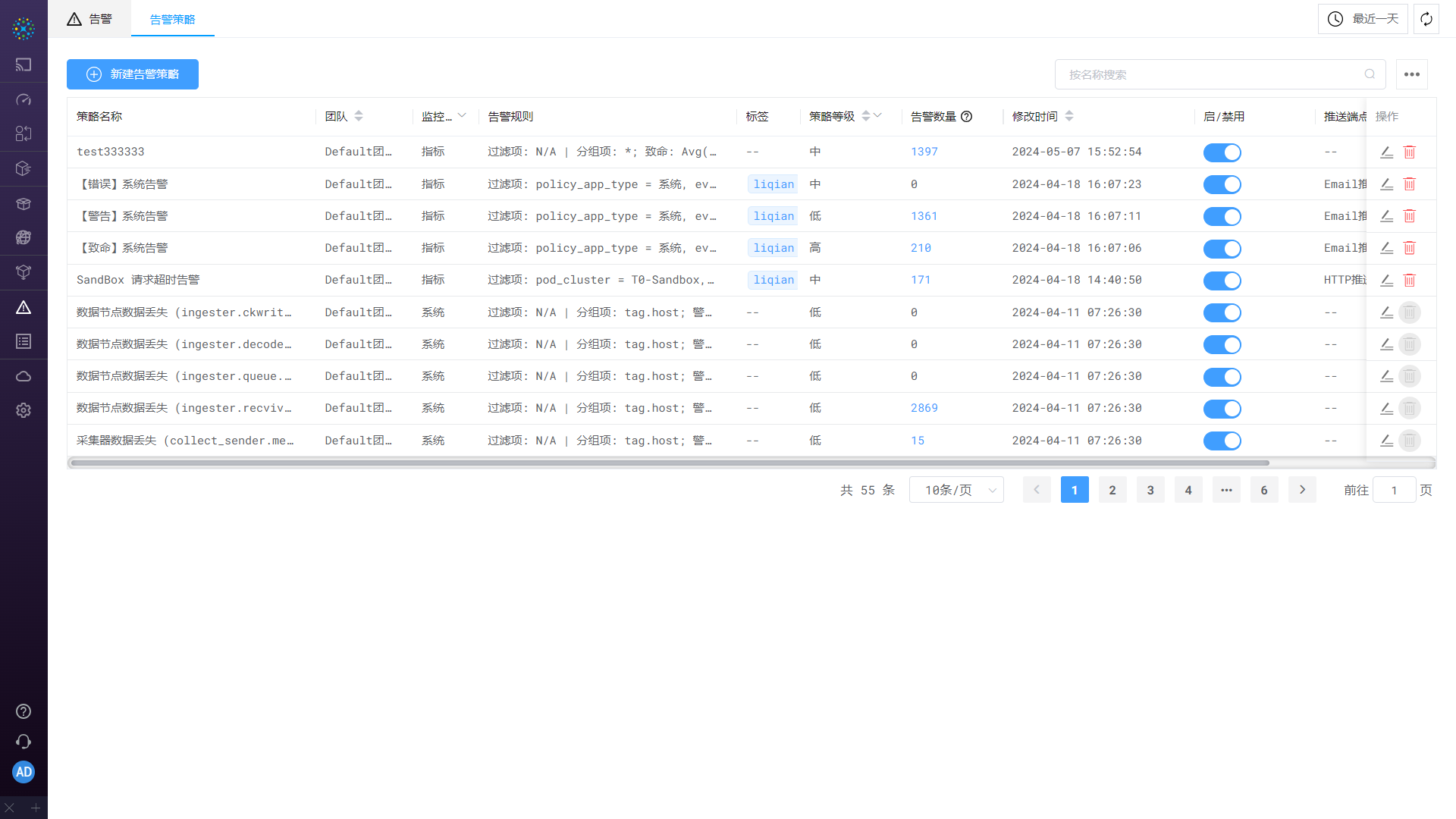Click the settings gear in sidebar
Image resolution: width=1456 pixels, height=819 pixels.
(24, 410)
